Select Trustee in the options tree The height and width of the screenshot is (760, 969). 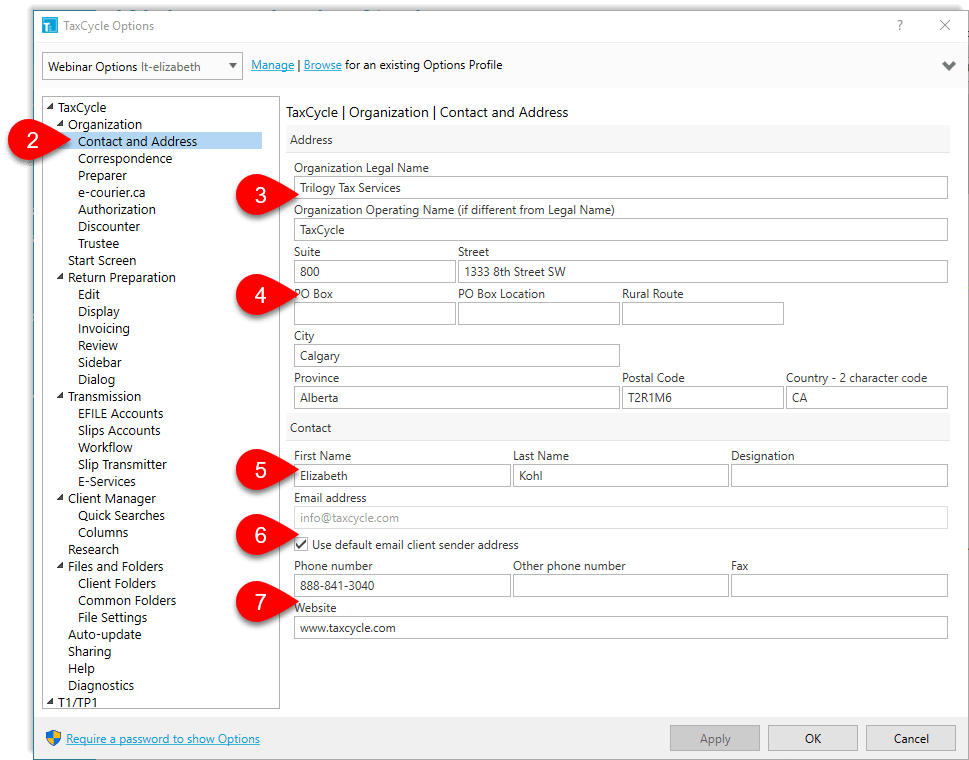(x=98, y=243)
